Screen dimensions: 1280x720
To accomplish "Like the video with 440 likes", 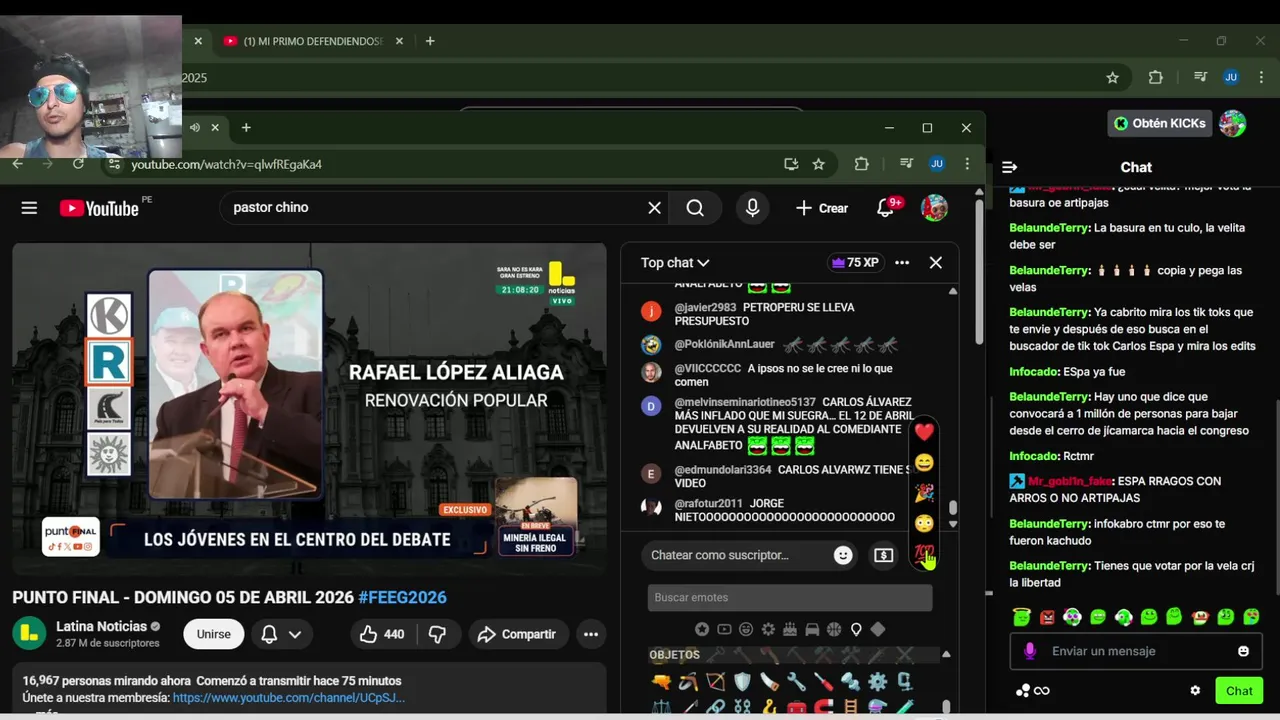I will pyautogui.click(x=382, y=634).
